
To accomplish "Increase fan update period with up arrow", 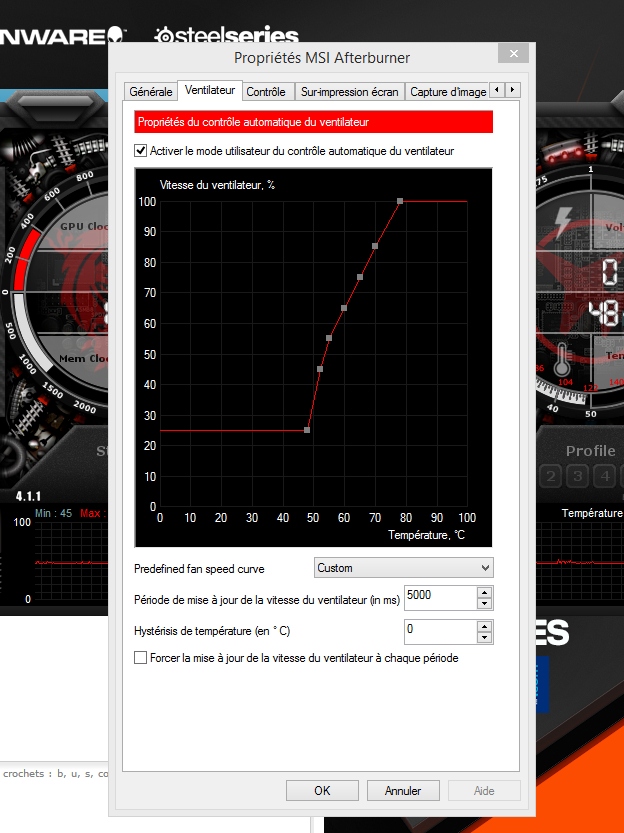I will 484,592.
